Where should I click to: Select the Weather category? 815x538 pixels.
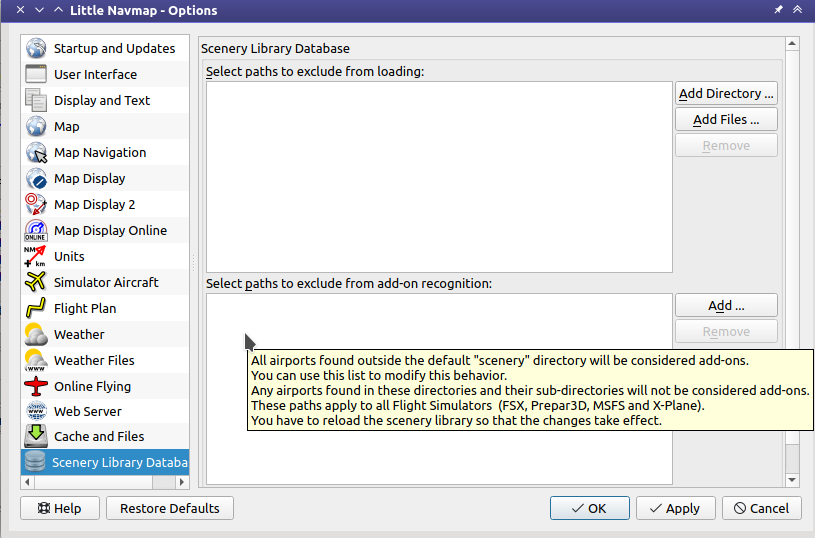point(106,334)
